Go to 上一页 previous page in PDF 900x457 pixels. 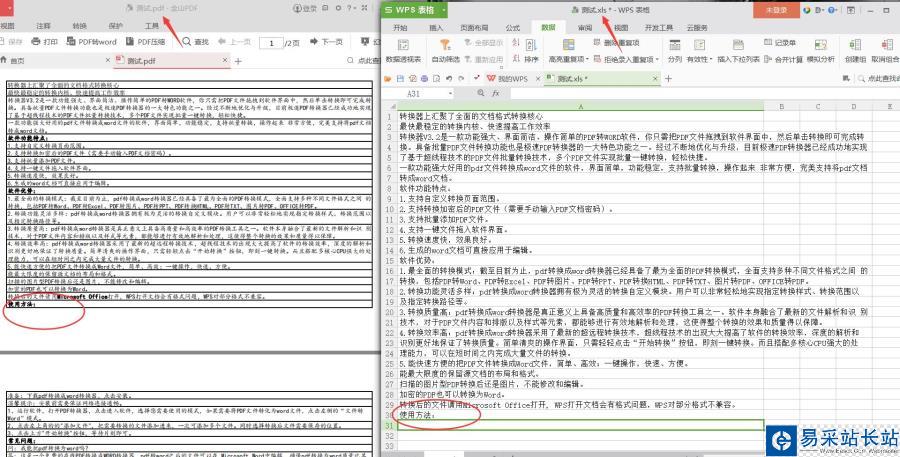[x=234, y=42]
